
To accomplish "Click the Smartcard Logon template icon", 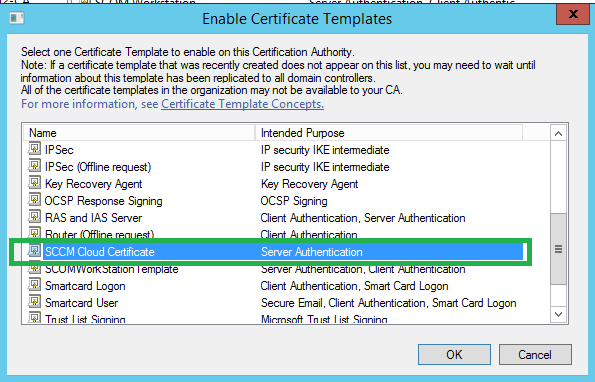I will (x=34, y=285).
